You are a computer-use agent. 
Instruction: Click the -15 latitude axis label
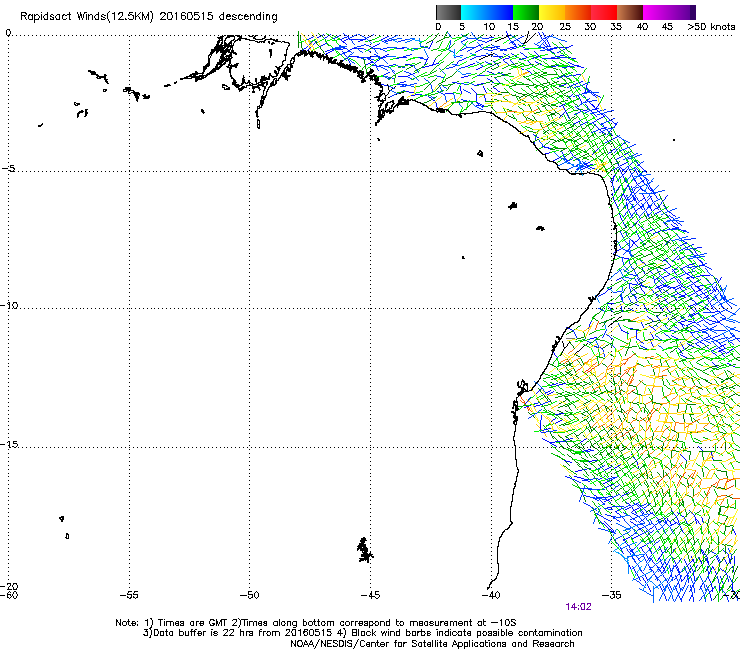[9, 444]
